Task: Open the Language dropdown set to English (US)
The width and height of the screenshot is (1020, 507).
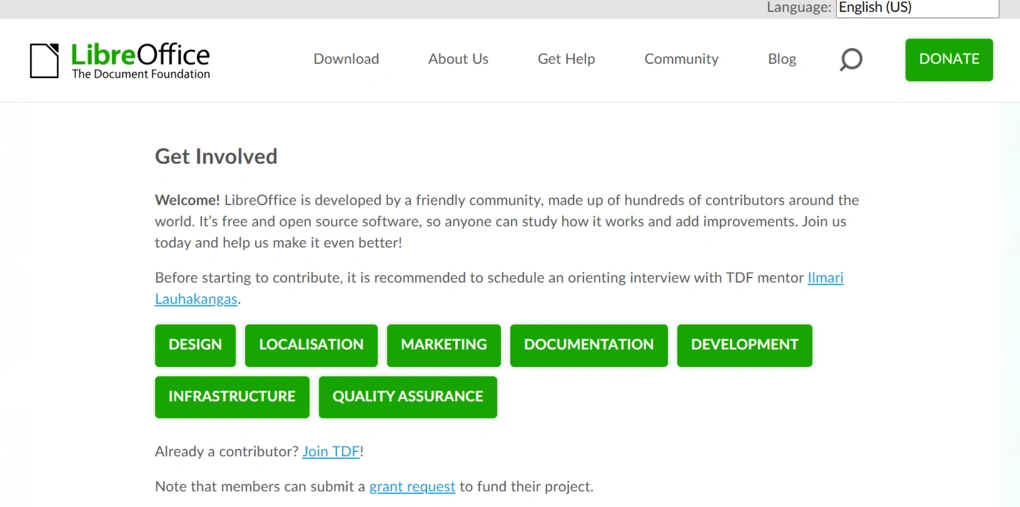Action: point(917,8)
